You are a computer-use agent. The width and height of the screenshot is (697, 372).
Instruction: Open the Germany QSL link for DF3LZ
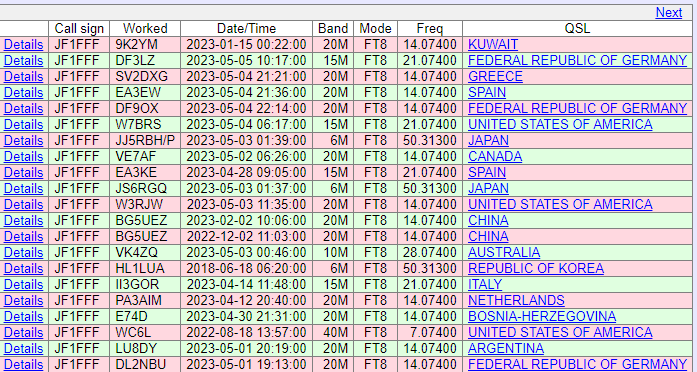pos(577,60)
